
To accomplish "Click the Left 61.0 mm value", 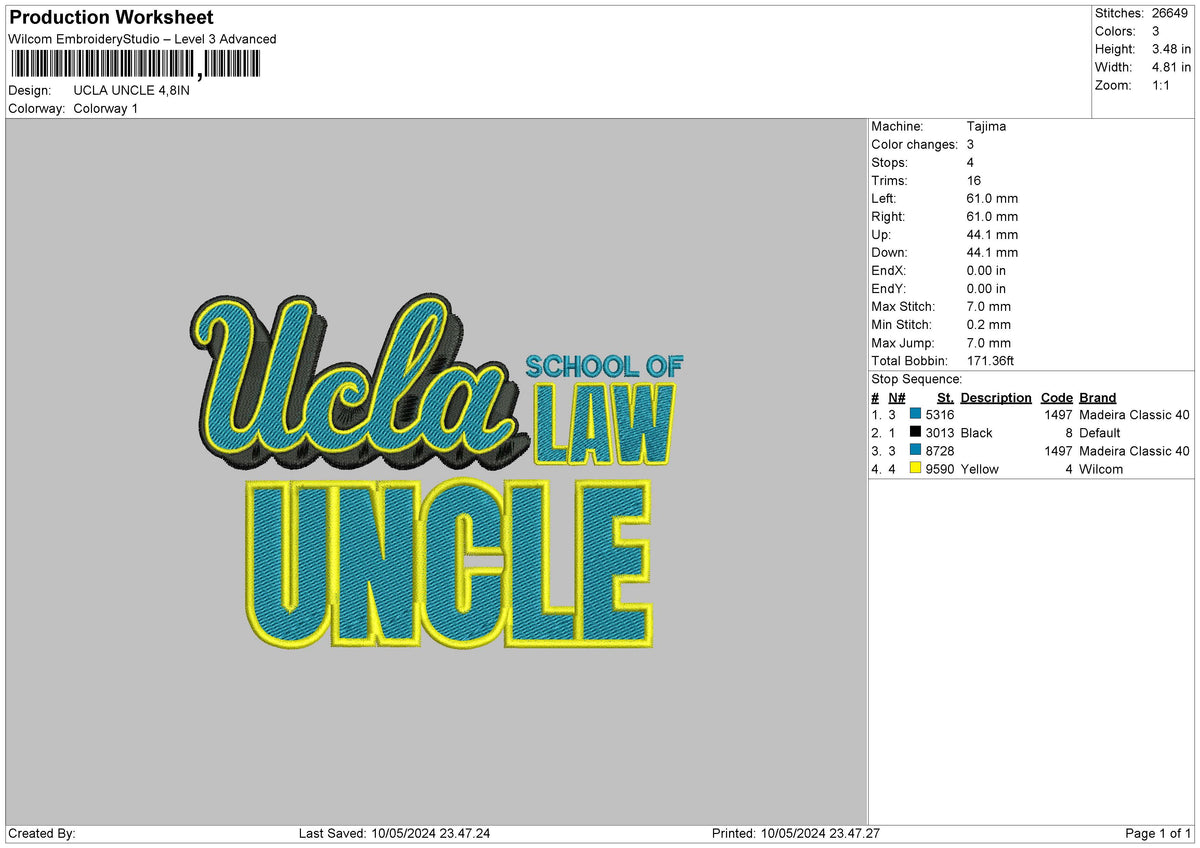I will tap(992, 198).
